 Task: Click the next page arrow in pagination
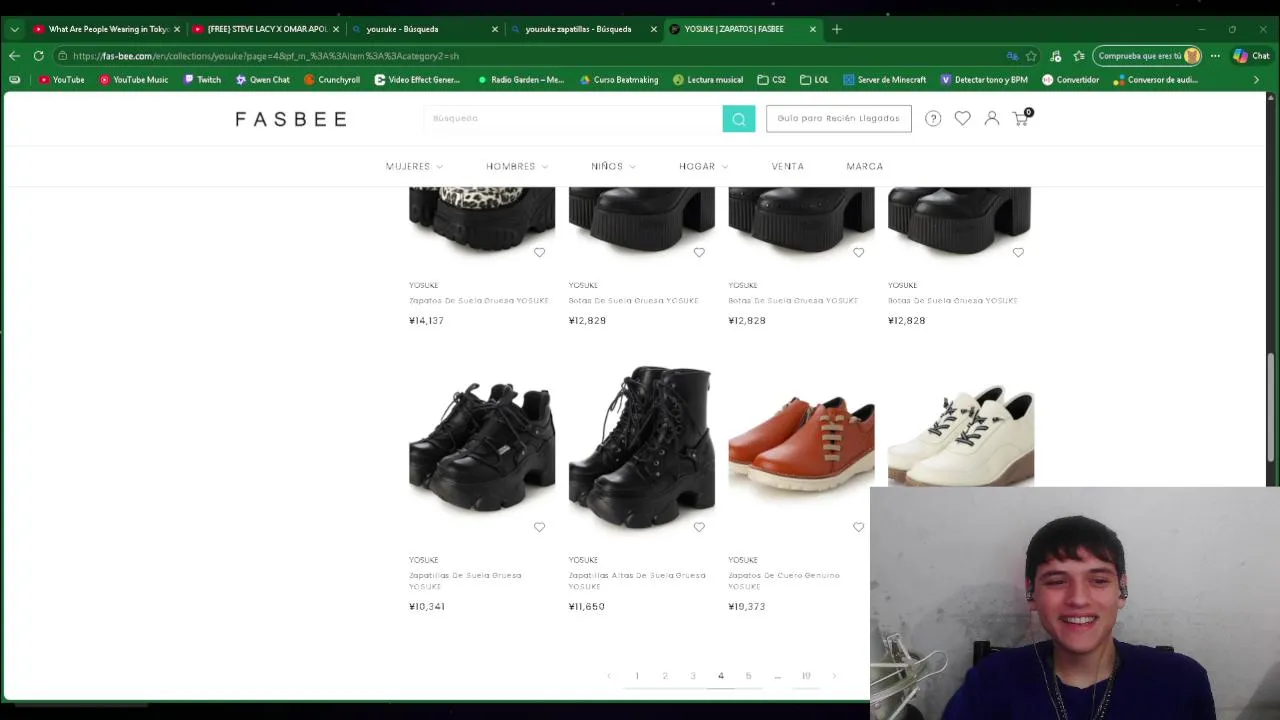coord(834,676)
